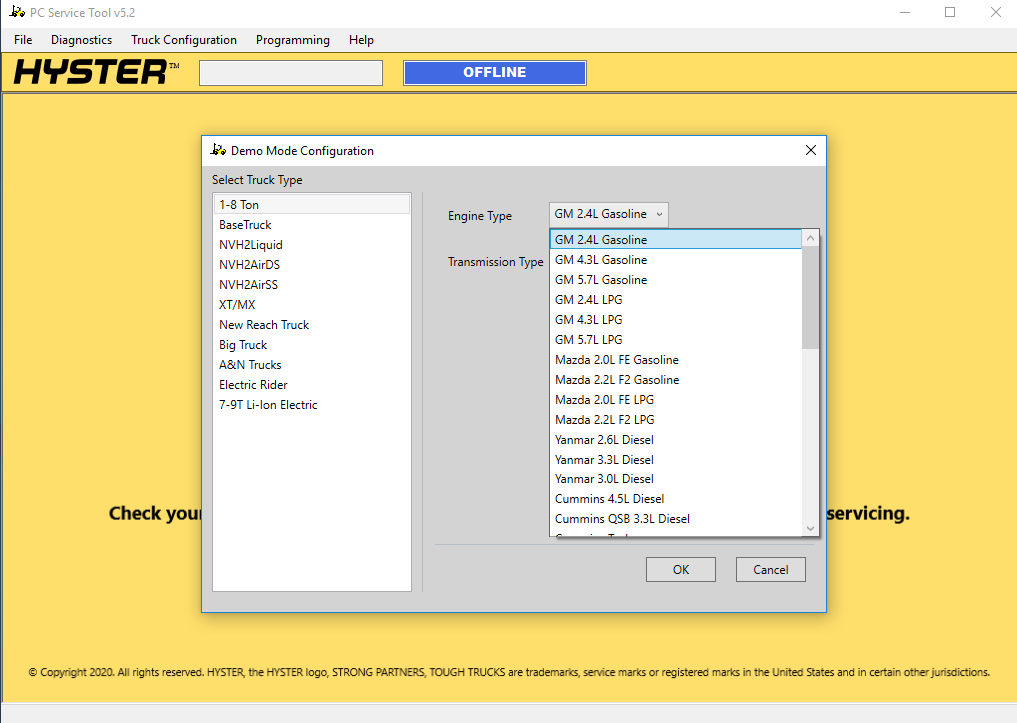1017x723 pixels.
Task: Open the Diagnostics menu
Action: (81, 40)
